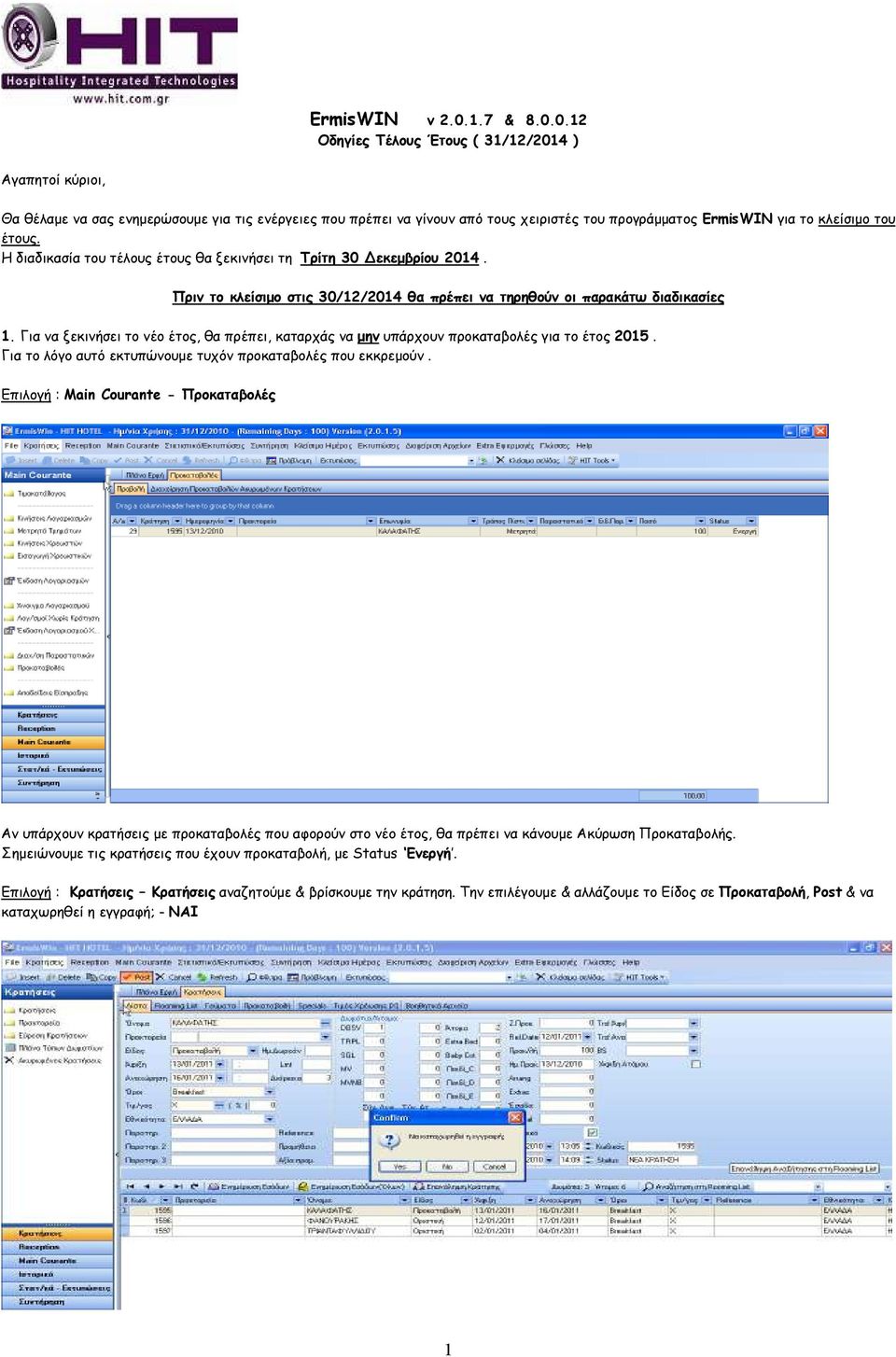The image size is (896, 1357).
Task: Switch to Προκαταβολές tab in first window
Action: pos(195,475)
